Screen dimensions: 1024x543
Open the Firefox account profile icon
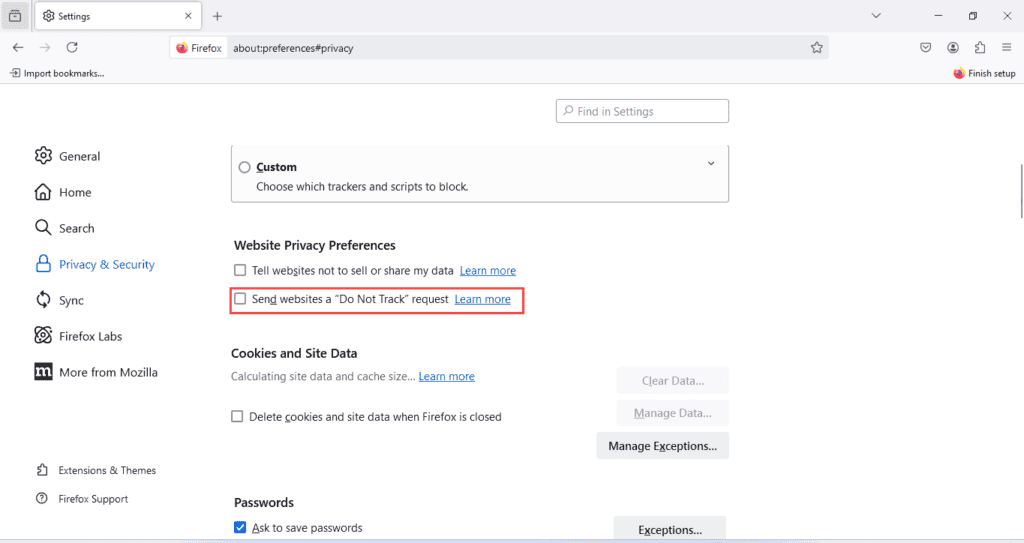[953, 47]
